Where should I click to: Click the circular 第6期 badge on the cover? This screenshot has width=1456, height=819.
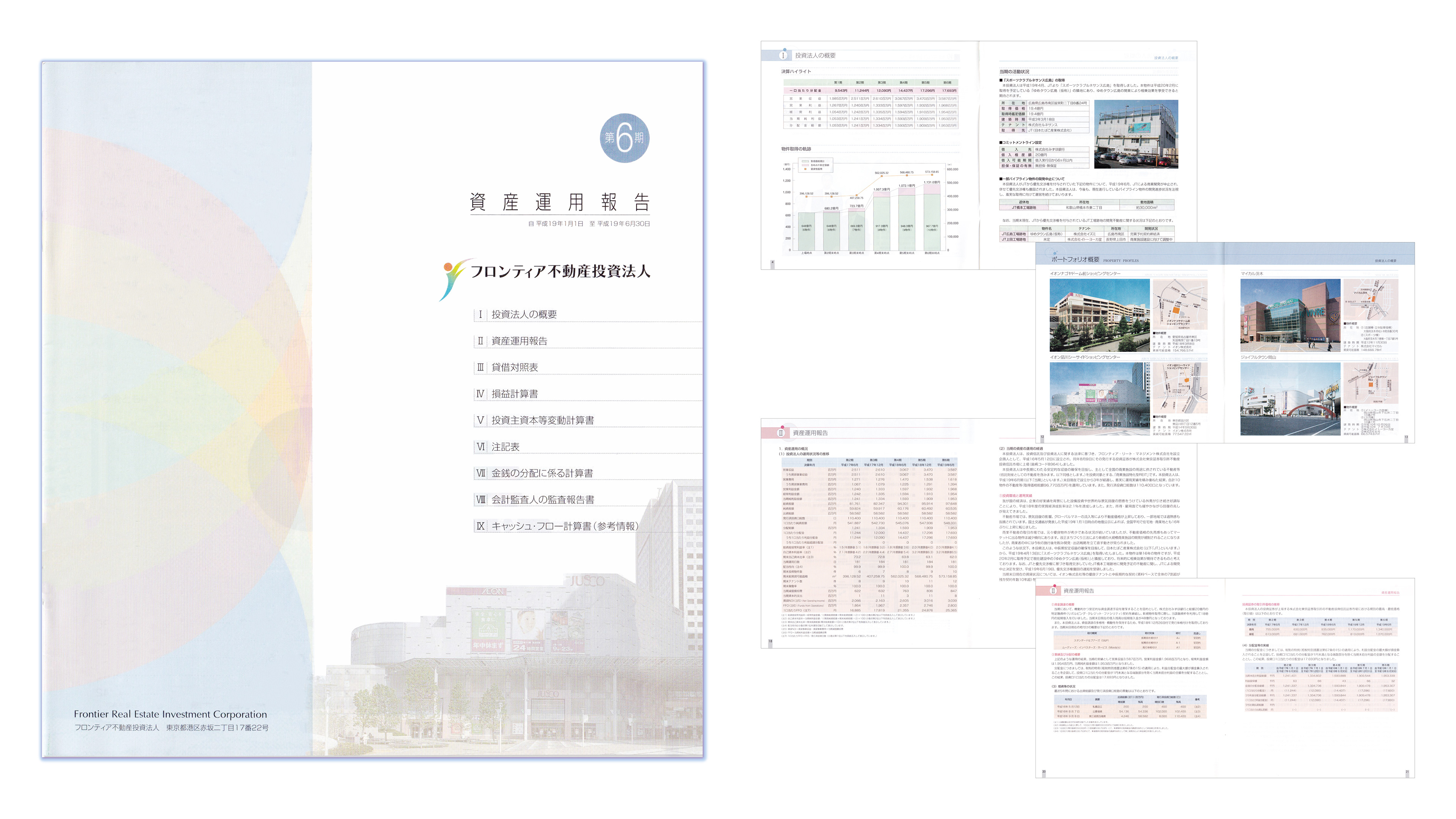click(624, 138)
